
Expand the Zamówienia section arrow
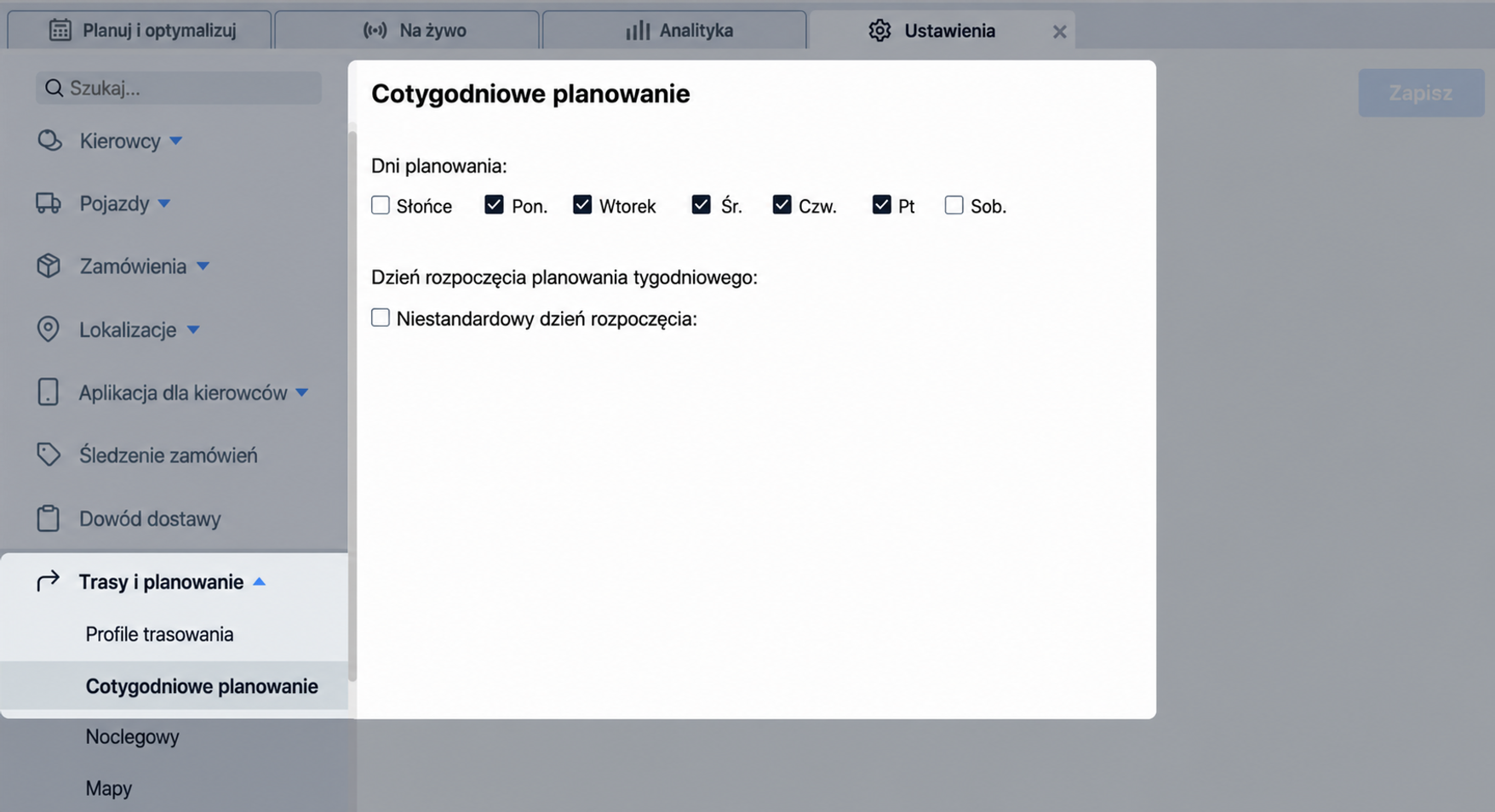[x=203, y=266]
